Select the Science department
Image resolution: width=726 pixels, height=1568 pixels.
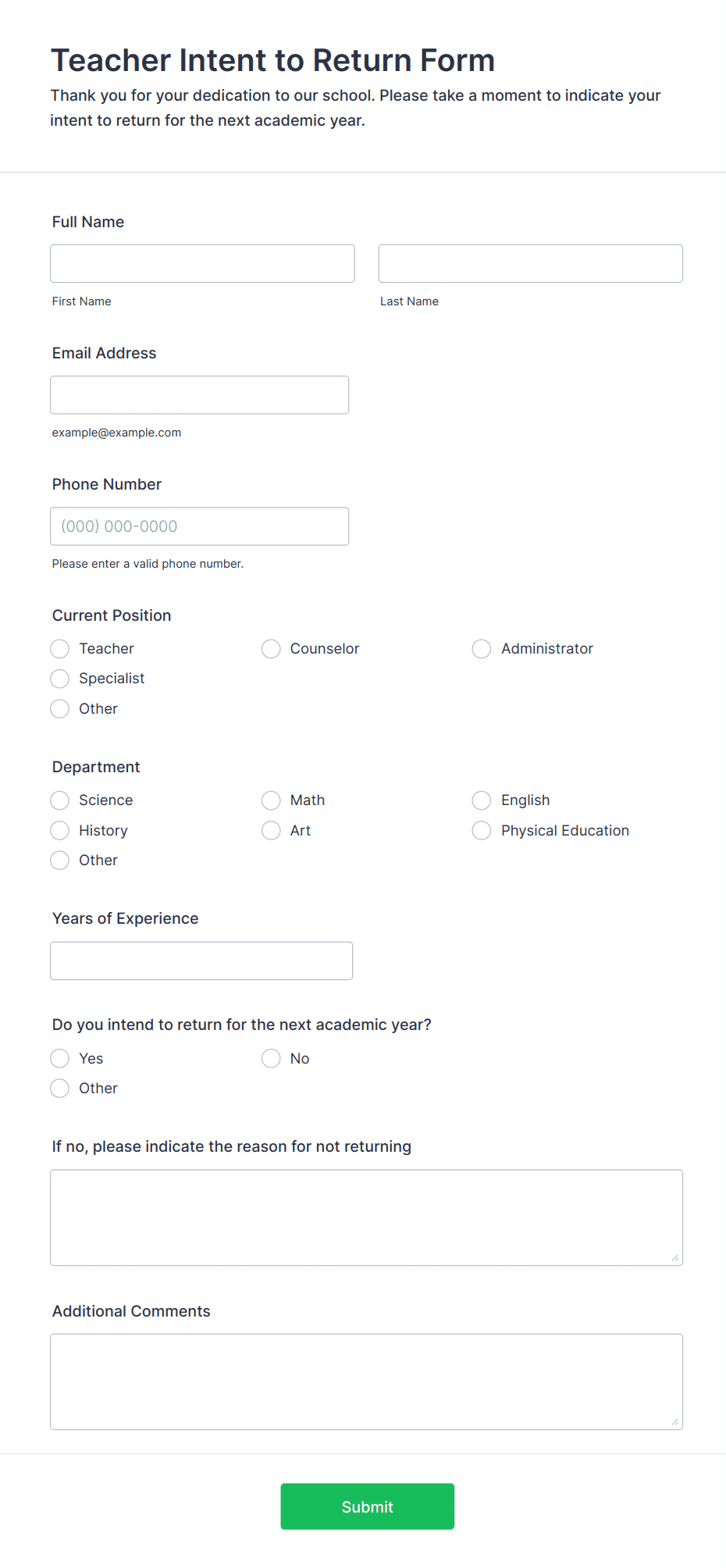click(59, 800)
